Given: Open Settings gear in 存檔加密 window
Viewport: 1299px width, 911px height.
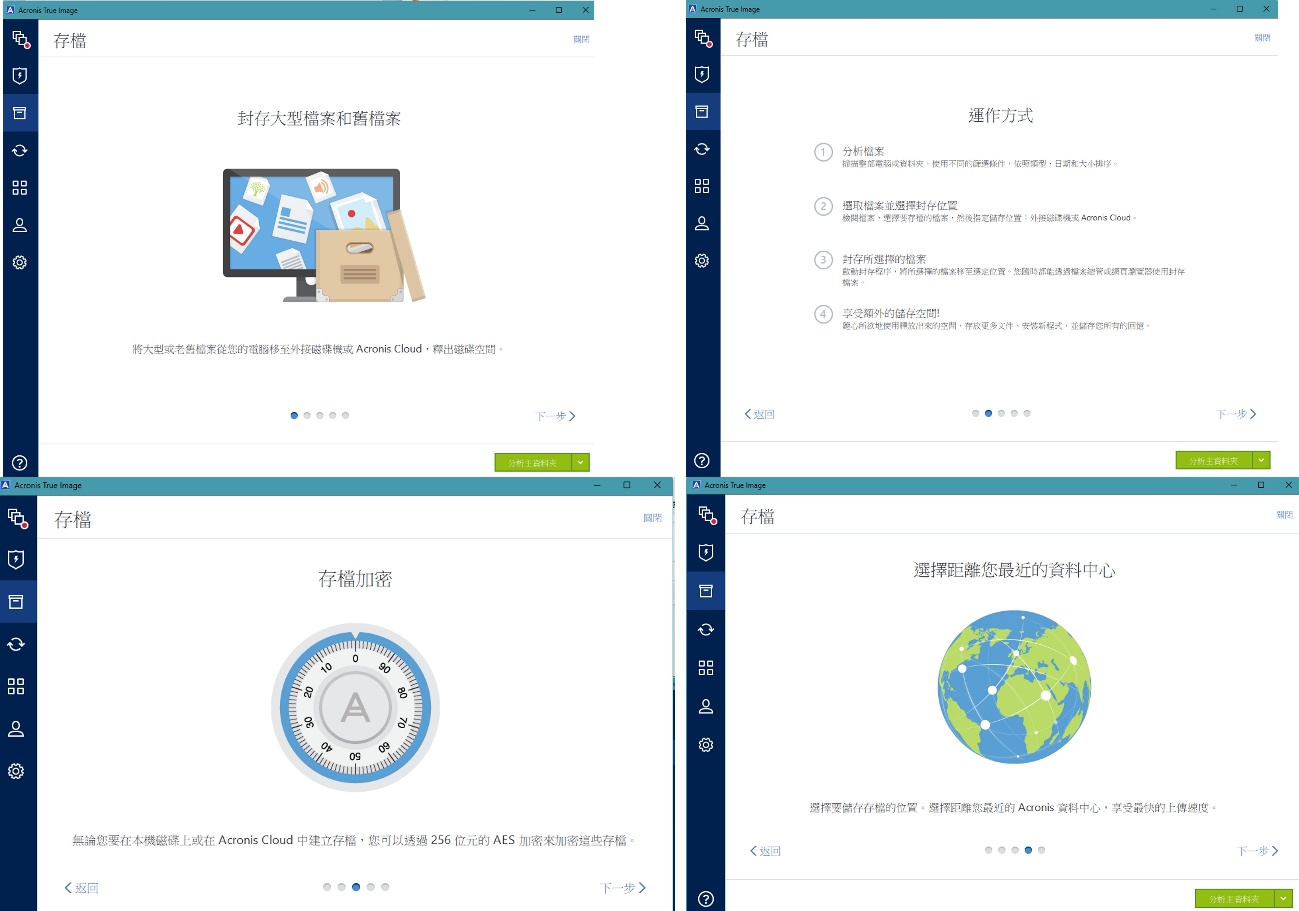Looking at the screenshot, I should pos(16,771).
